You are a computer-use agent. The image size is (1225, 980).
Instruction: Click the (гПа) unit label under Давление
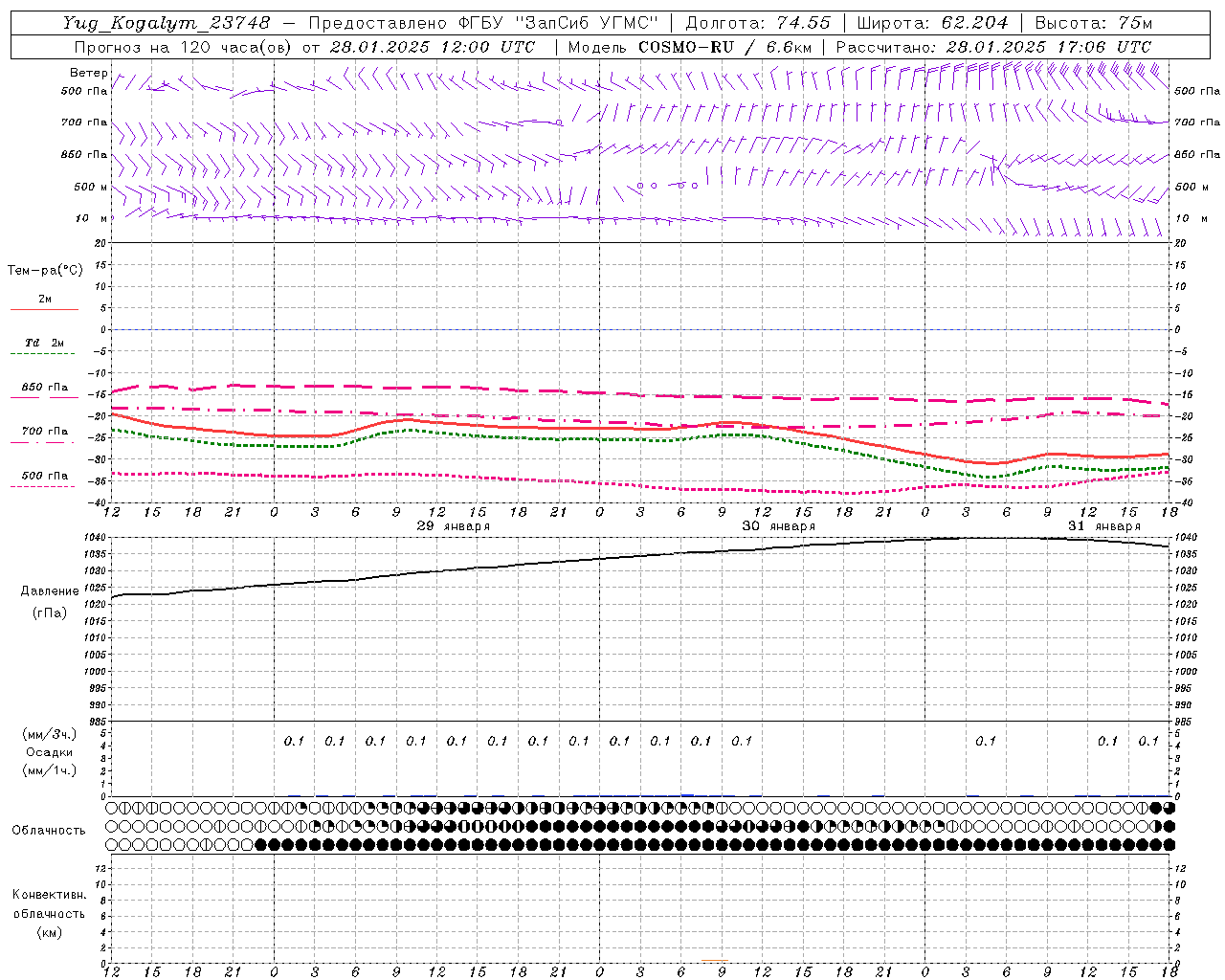click(x=50, y=612)
